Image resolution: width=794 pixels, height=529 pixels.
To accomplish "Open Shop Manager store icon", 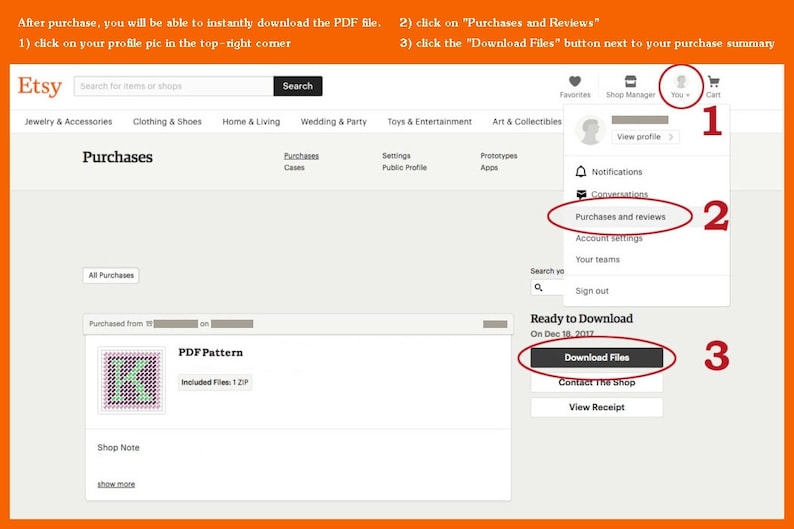I will point(630,81).
